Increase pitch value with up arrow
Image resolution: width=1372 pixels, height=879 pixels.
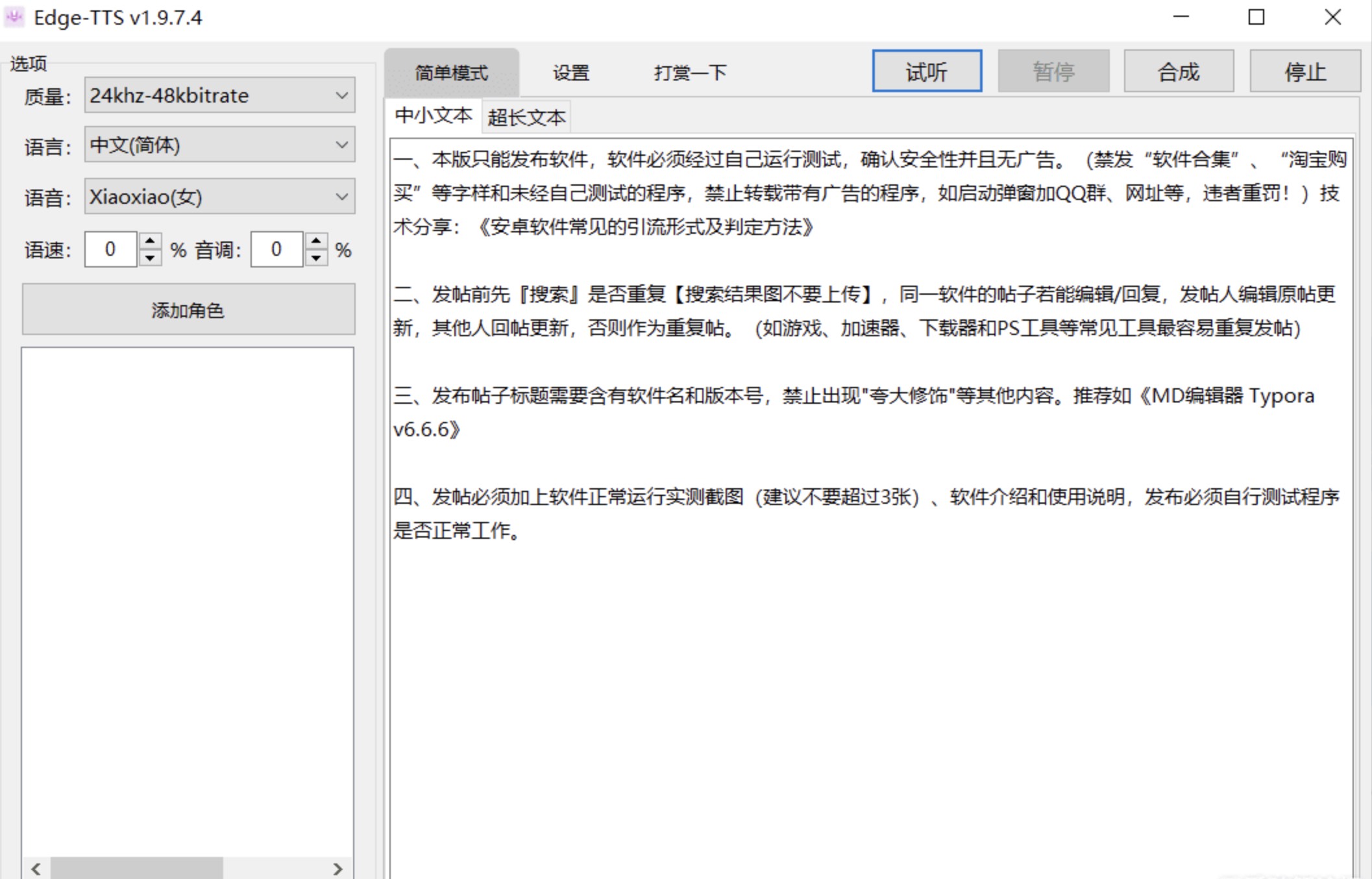[x=316, y=241]
